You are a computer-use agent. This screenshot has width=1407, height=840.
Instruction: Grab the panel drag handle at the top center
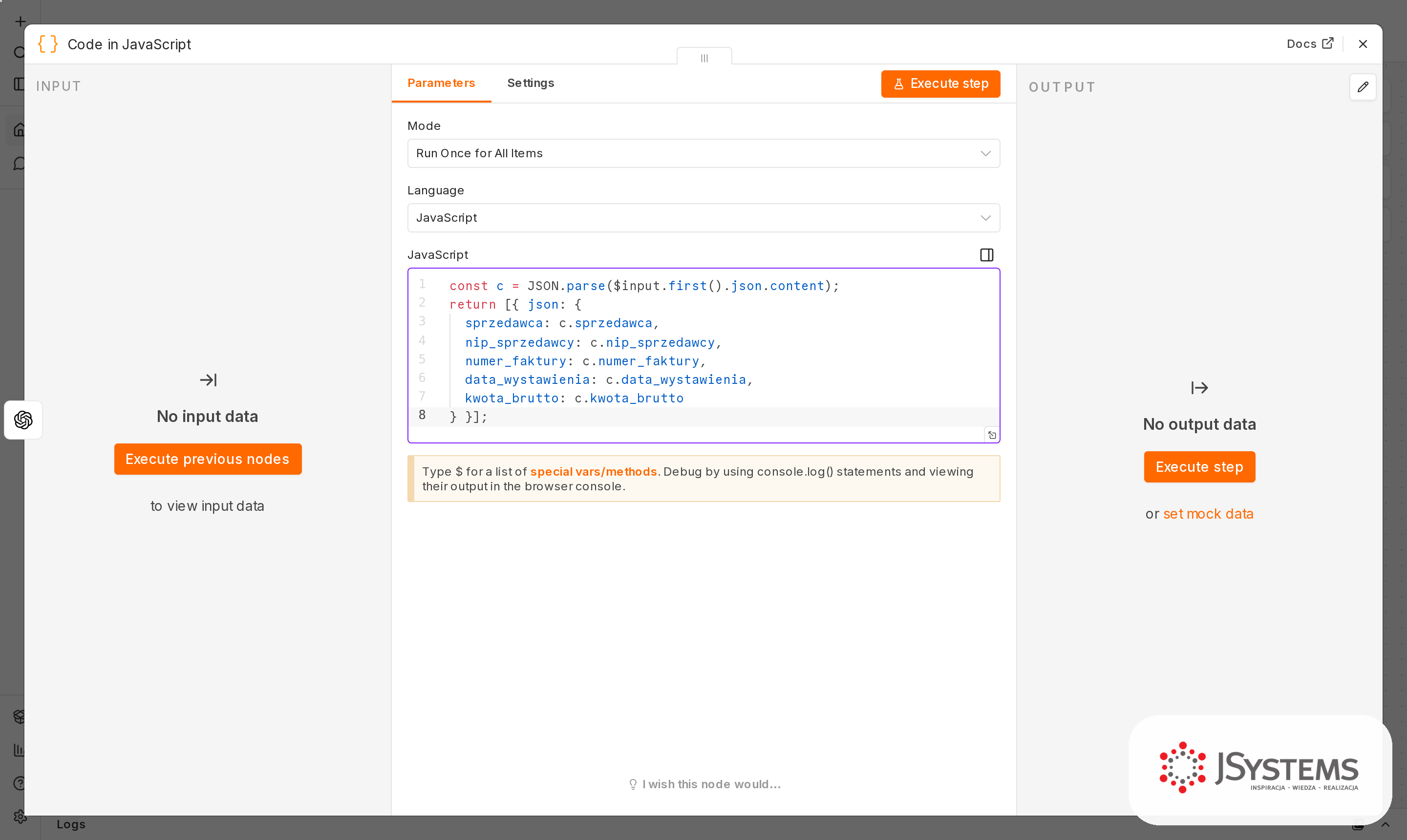[x=704, y=58]
